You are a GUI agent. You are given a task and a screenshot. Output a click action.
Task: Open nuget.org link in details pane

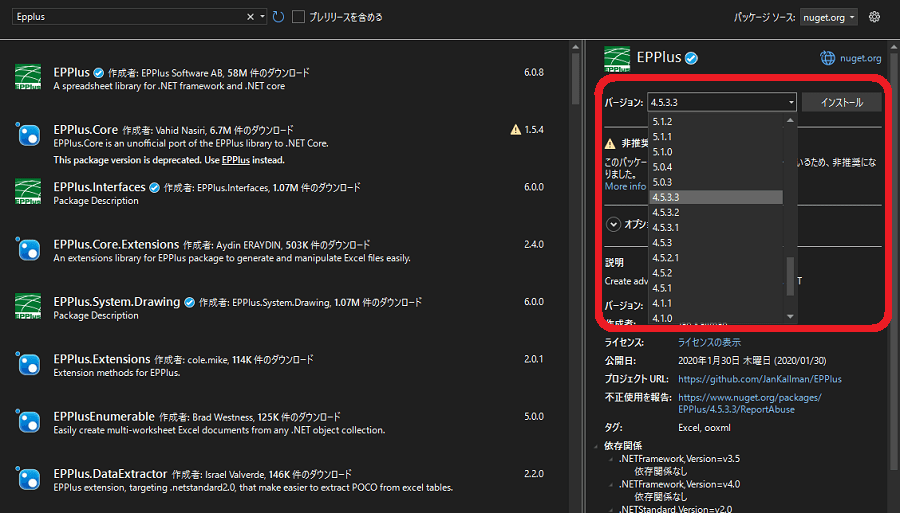click(860, 58)
